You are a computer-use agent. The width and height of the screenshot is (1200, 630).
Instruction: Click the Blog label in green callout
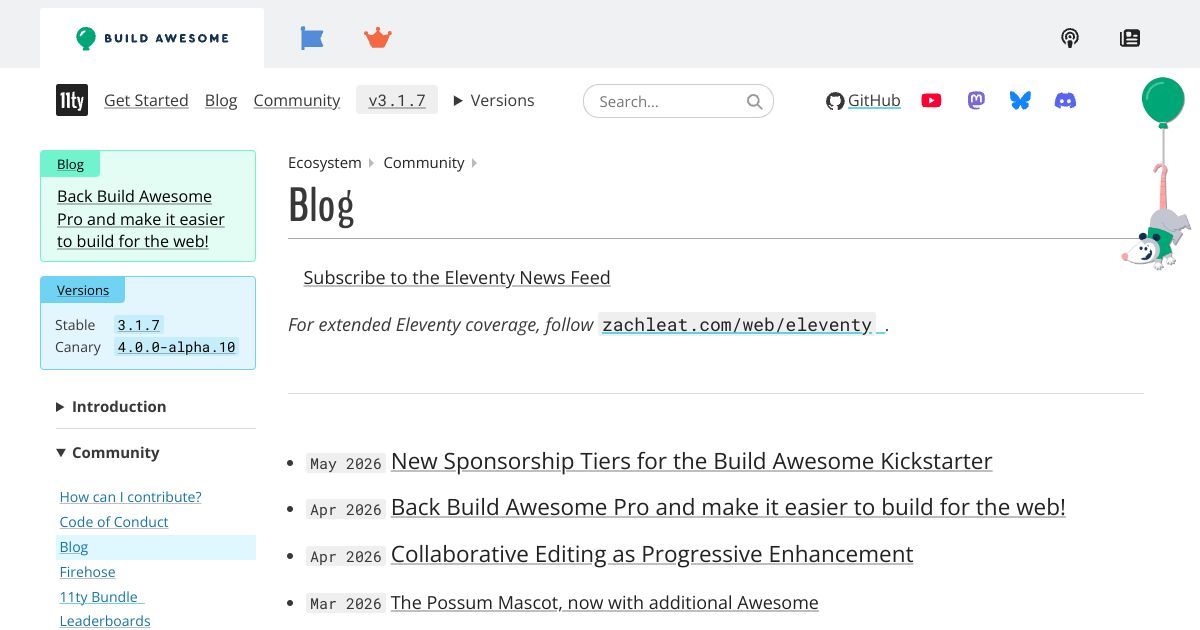click(70, 164)
